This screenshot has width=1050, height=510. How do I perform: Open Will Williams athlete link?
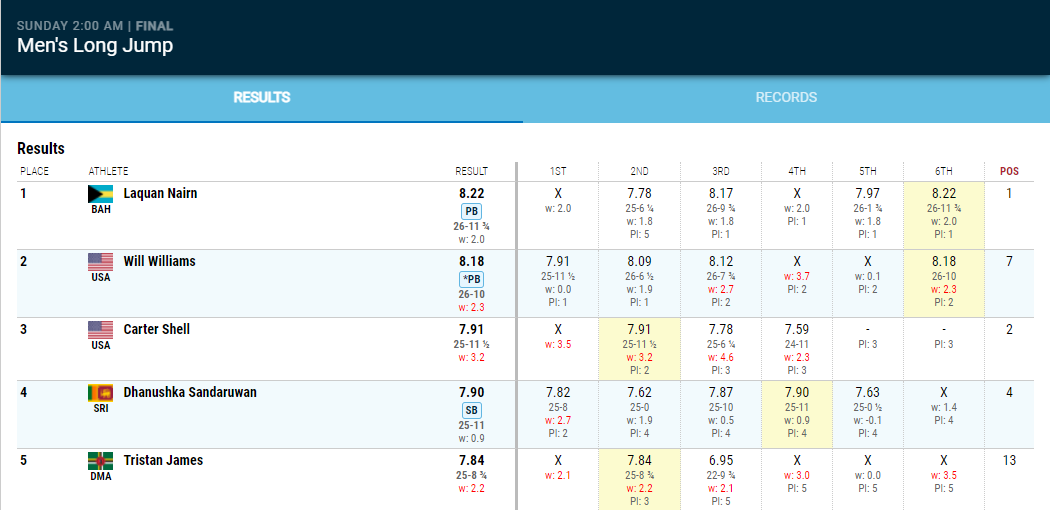point(159,261)
